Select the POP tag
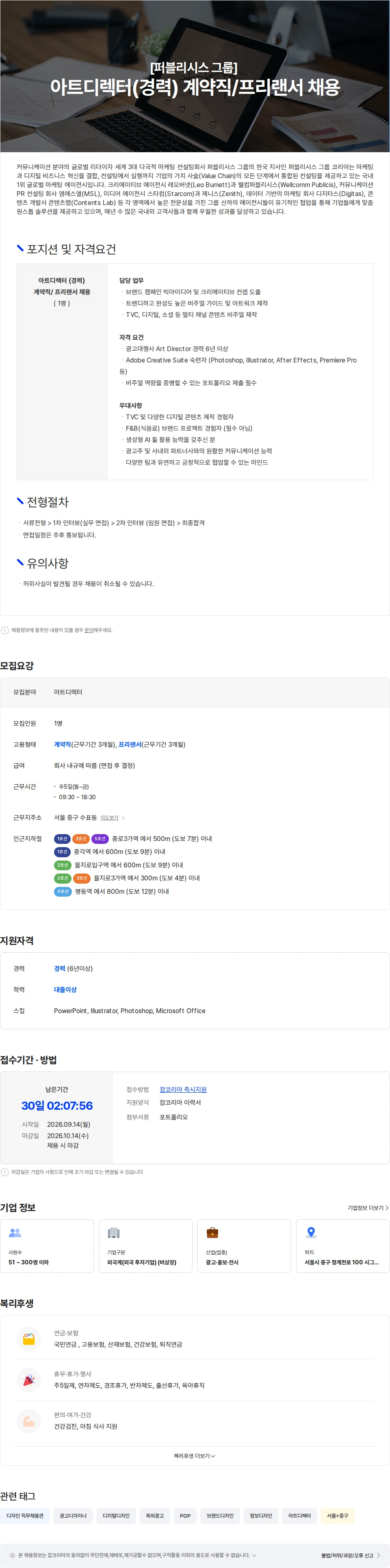Screen dimensions: 390x1568 (x=185, y=1516)
